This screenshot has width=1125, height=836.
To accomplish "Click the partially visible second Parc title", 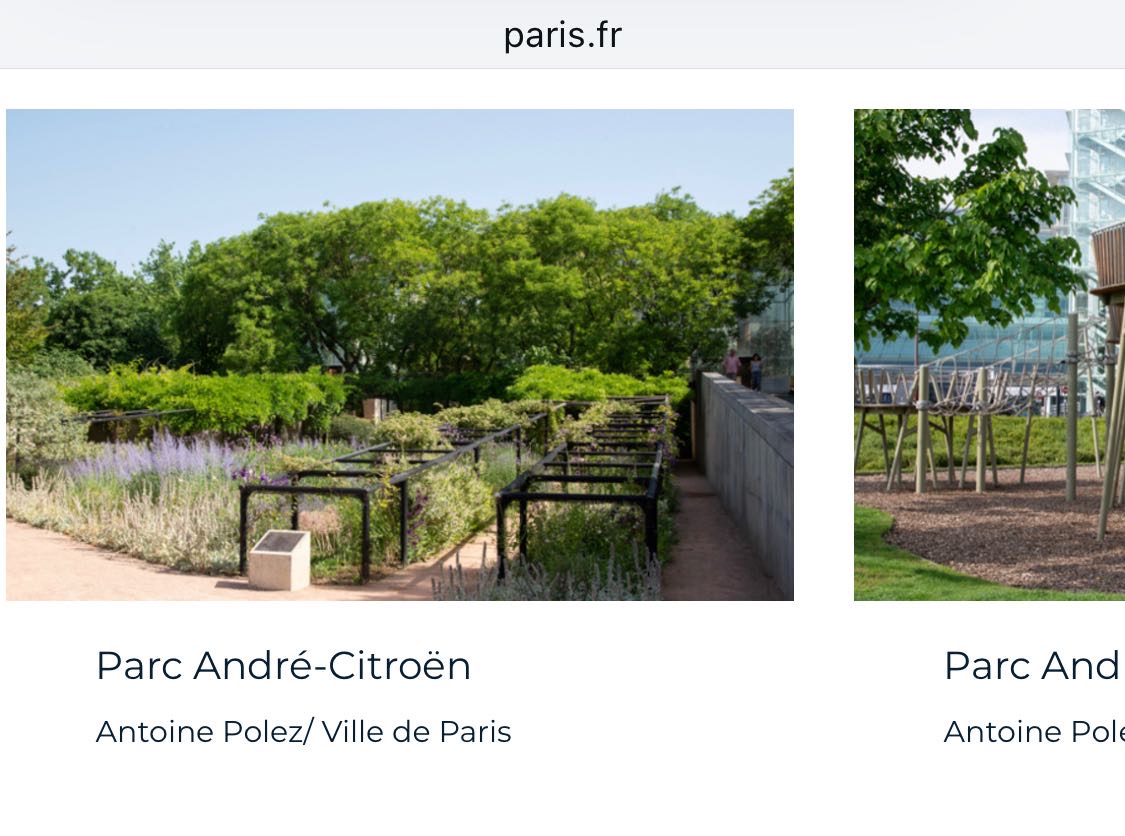I will coord(1034,665).
